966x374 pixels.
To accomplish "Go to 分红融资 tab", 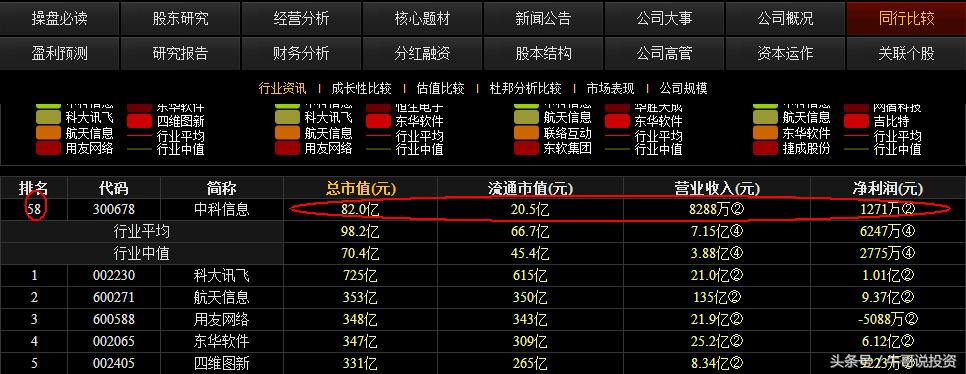I will 423,54.
